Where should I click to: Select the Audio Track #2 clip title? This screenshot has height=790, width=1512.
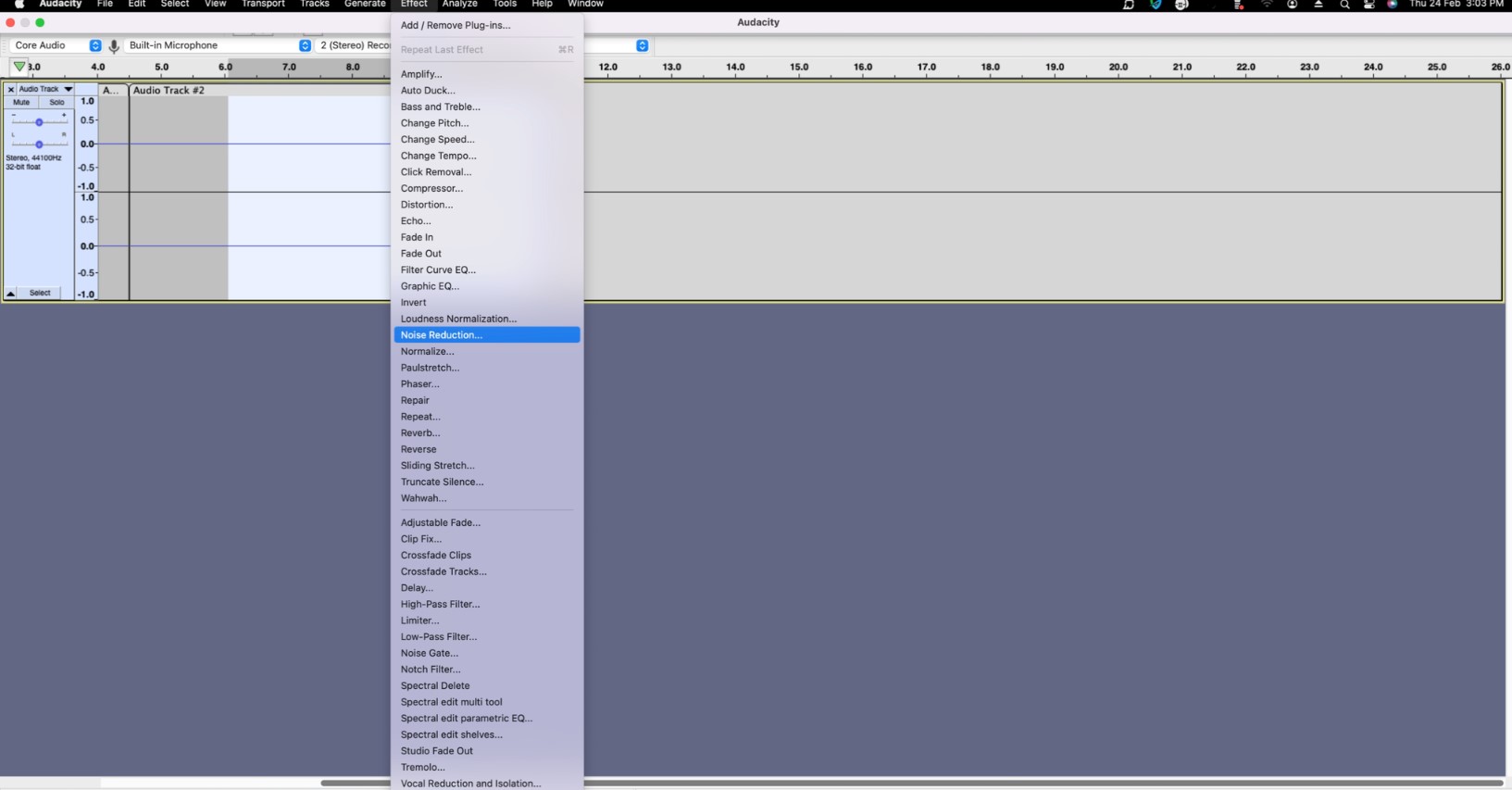point(169,91)
